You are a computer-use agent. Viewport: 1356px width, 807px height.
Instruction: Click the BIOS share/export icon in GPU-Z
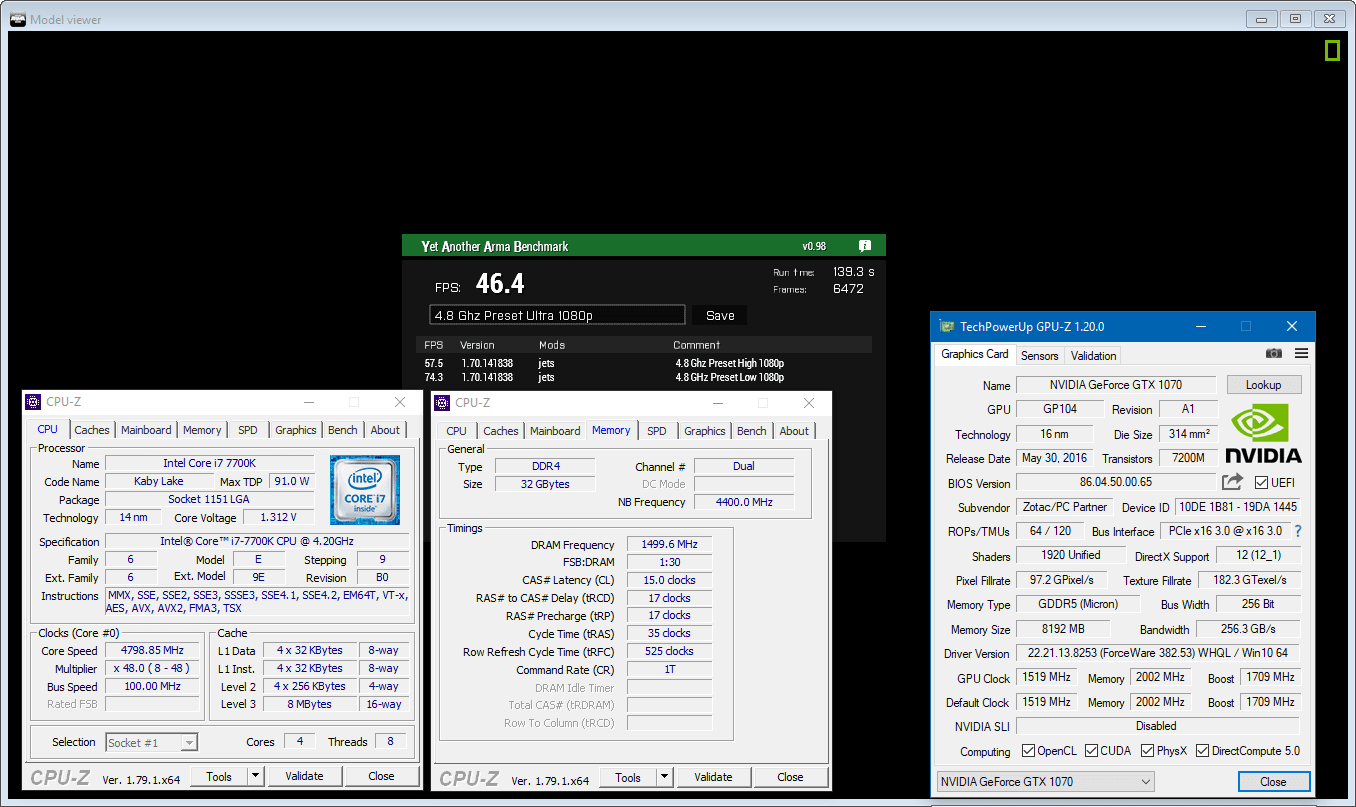1232,482
